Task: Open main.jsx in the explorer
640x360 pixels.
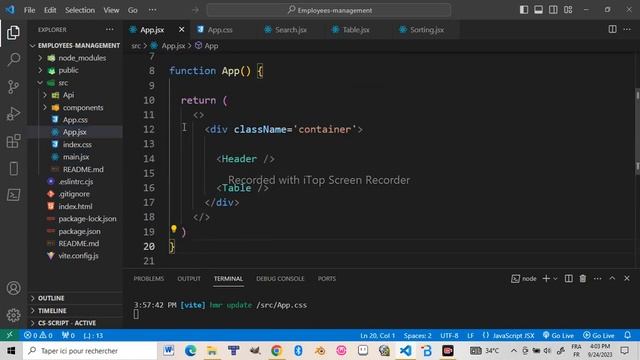Action: (75, 157)
